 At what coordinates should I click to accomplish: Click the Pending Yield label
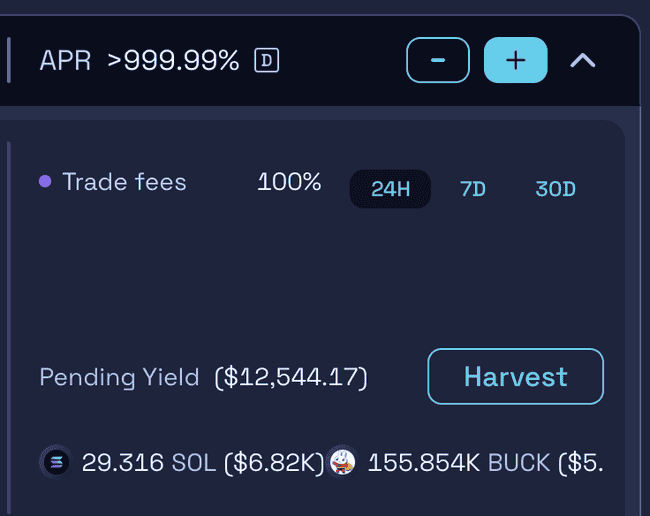click(120, 377)
